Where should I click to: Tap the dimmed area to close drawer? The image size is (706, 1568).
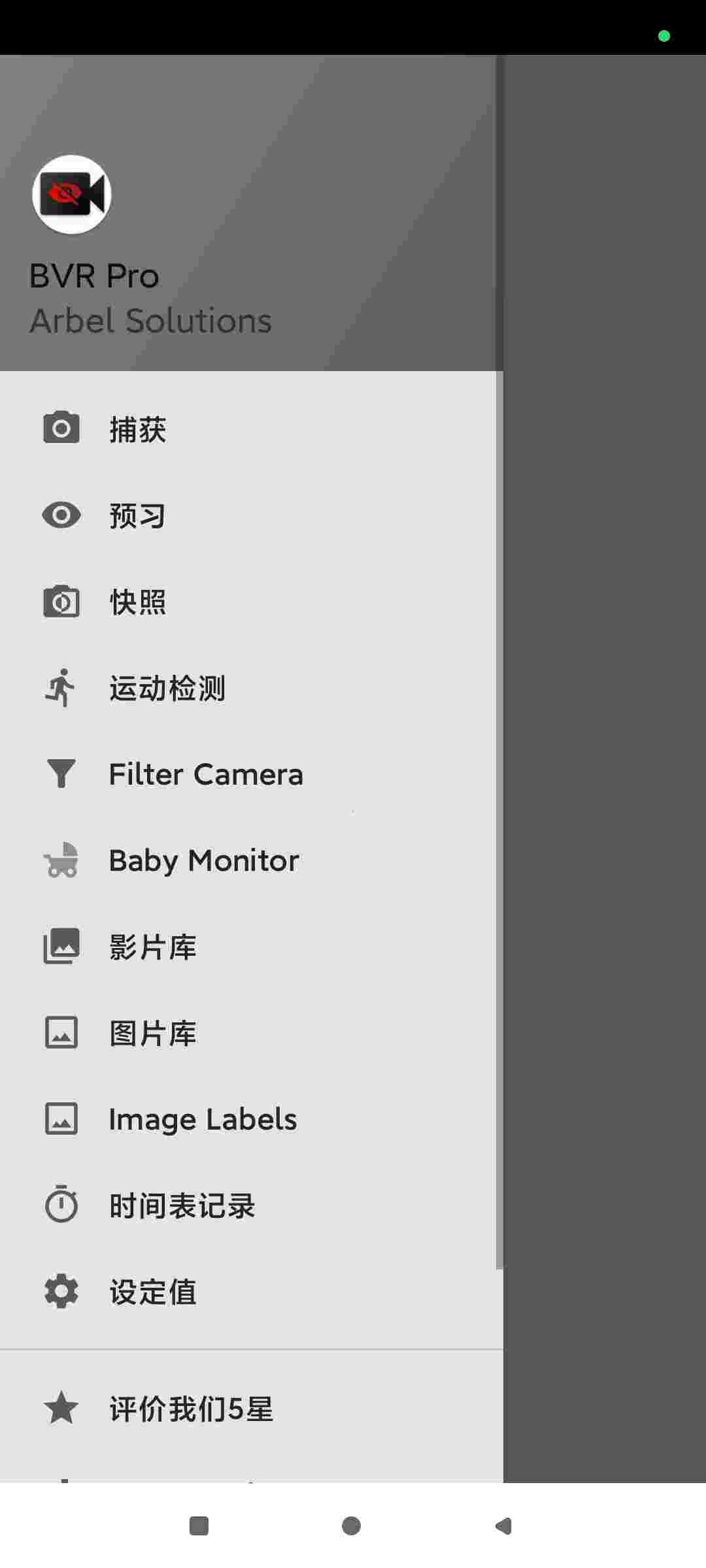[605, 768]
